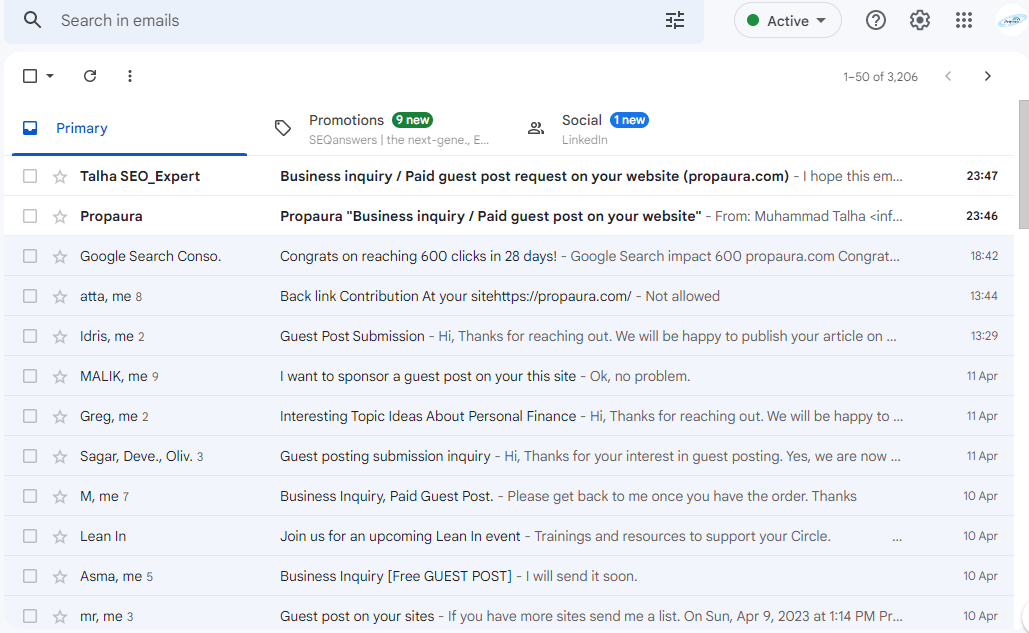Open Gmail Settings gear
1029x633 pixels.
[919, 20]
